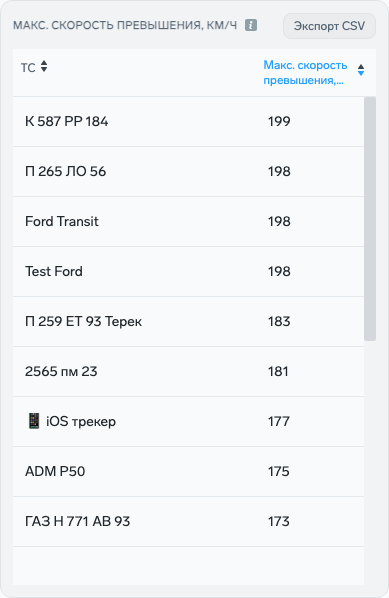This screenshot has height=598, width=389.
Task: Click the speed value 199
Action: pyautogui.click(x=279, y=121)
